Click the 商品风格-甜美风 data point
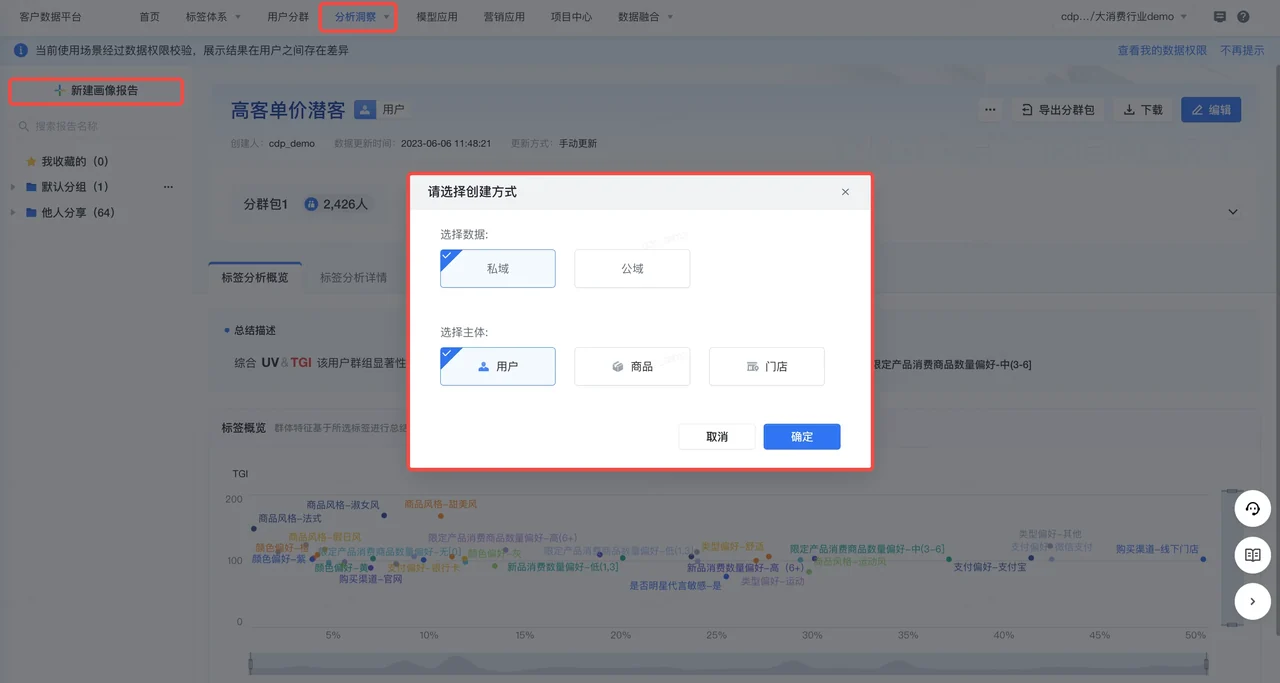1280x683 pixels. tap(440, 516)
